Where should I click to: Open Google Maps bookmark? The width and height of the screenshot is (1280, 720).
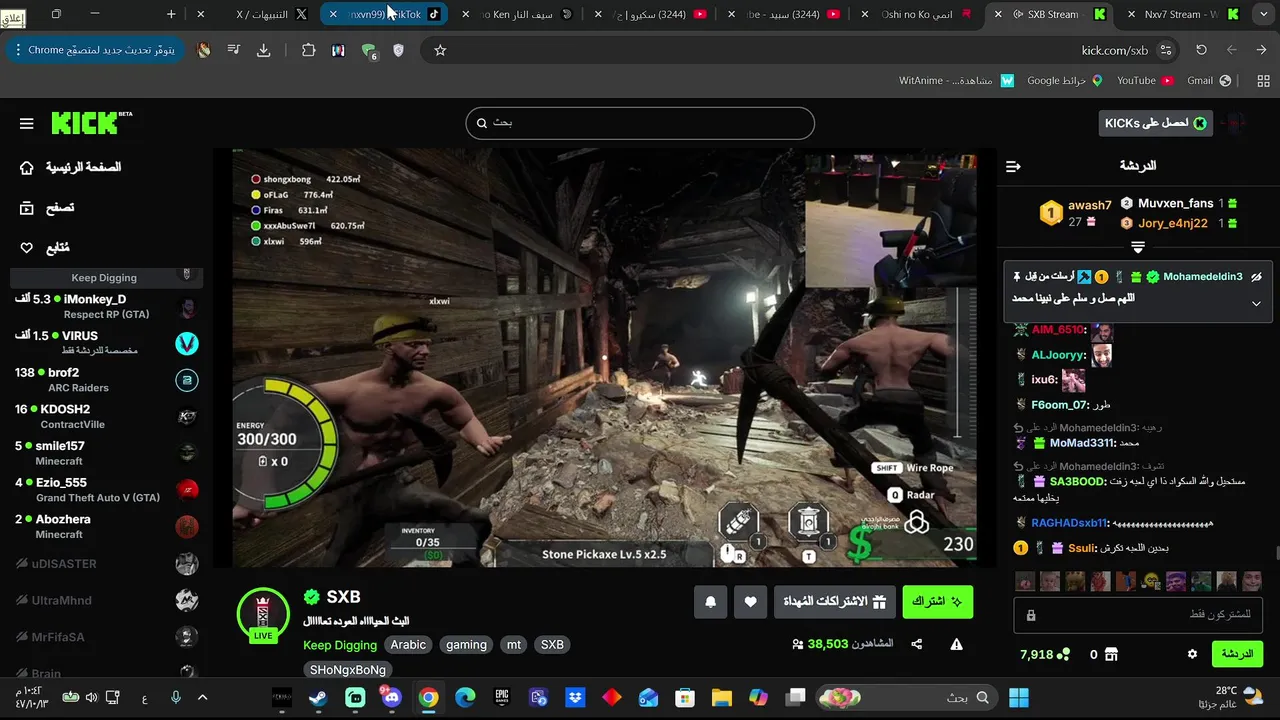[1065, 80]
